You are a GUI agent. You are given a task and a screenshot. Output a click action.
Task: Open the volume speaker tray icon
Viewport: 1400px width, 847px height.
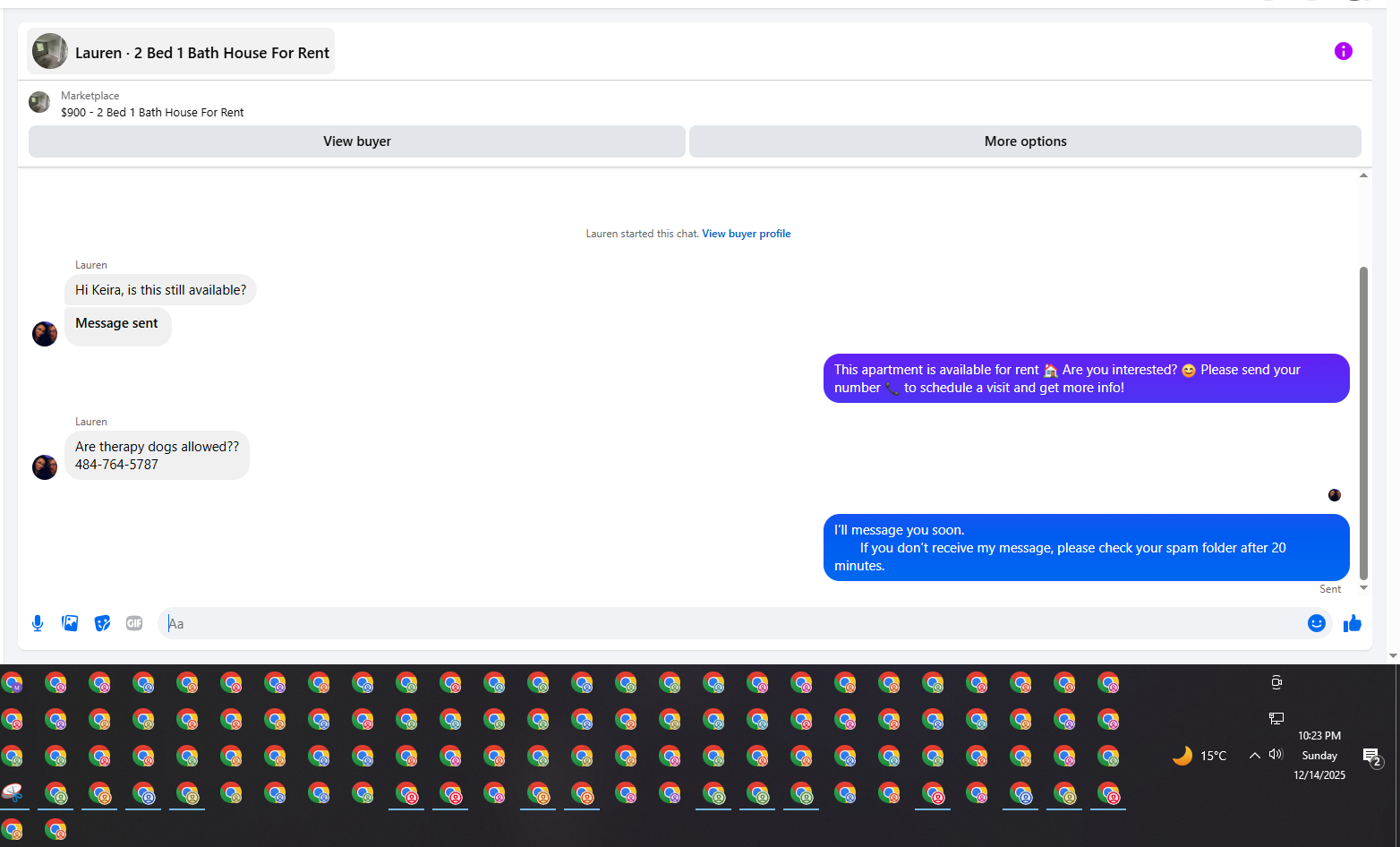(x=1276, y=755)
